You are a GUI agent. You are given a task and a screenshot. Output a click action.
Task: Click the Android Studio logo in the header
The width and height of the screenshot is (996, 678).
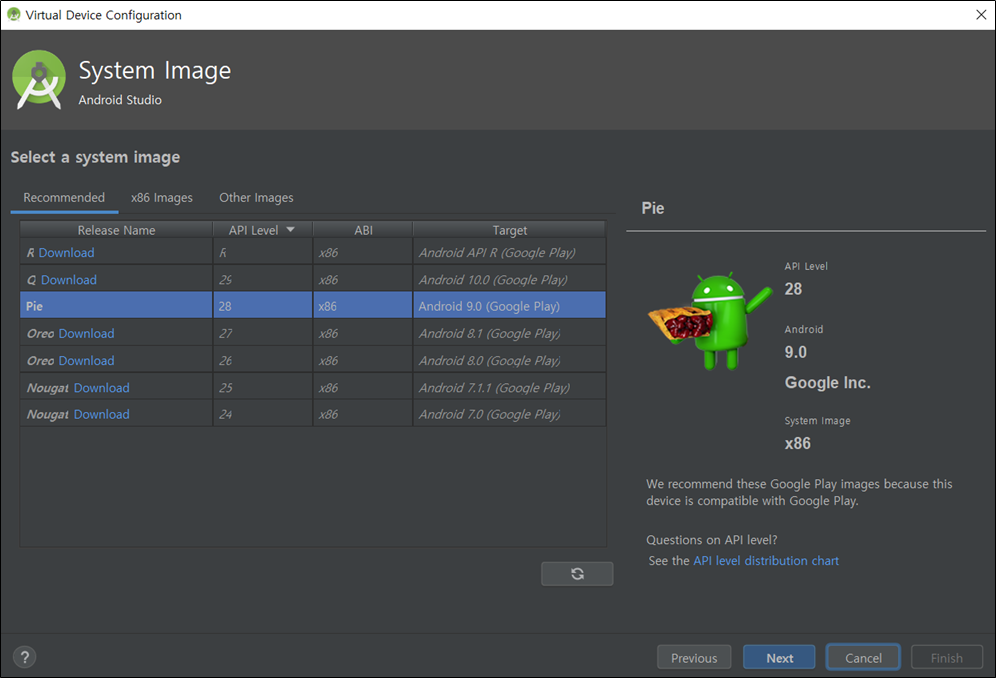(39, 80)
